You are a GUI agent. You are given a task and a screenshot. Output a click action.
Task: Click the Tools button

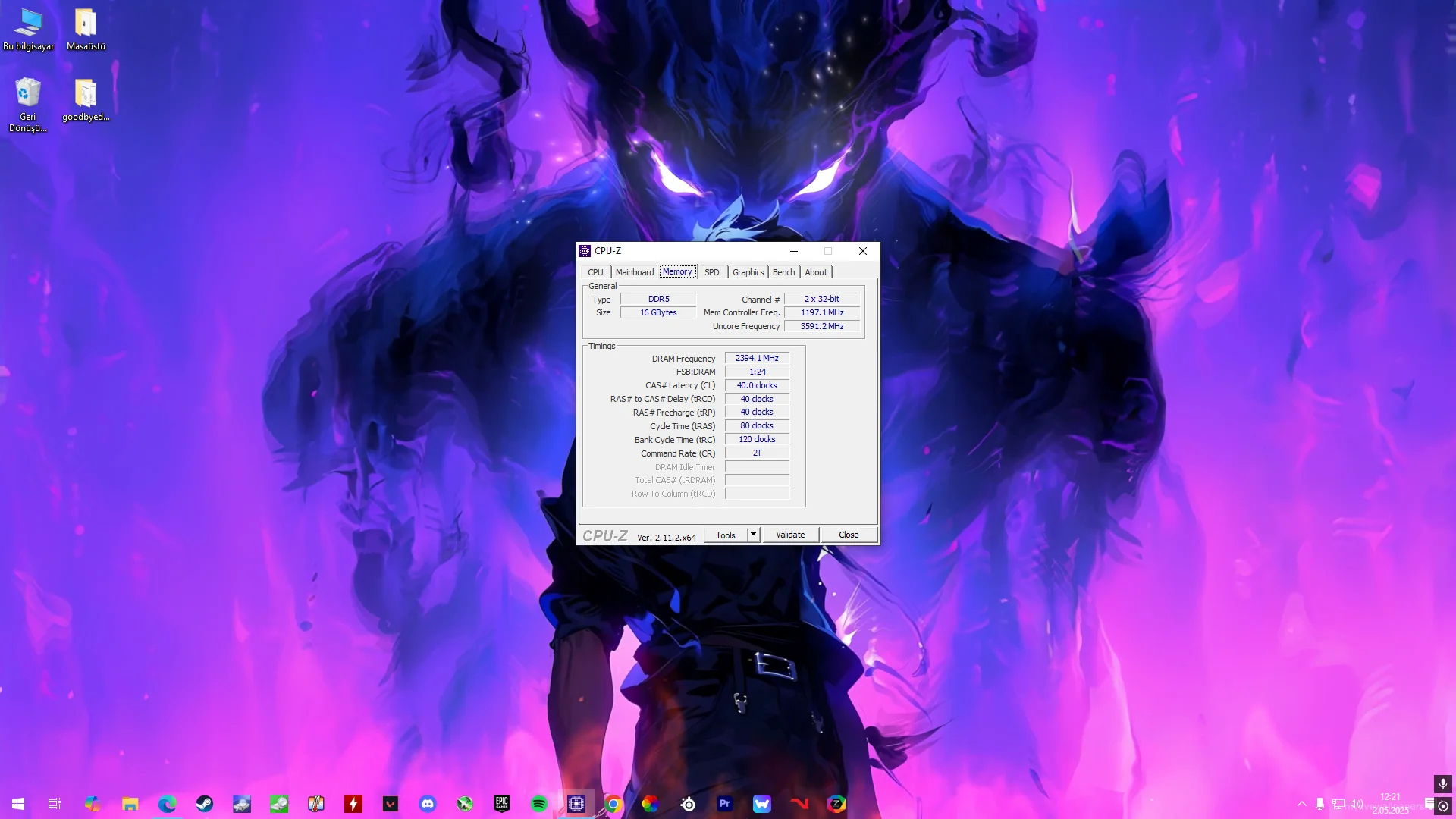click(x=725, y=535)
